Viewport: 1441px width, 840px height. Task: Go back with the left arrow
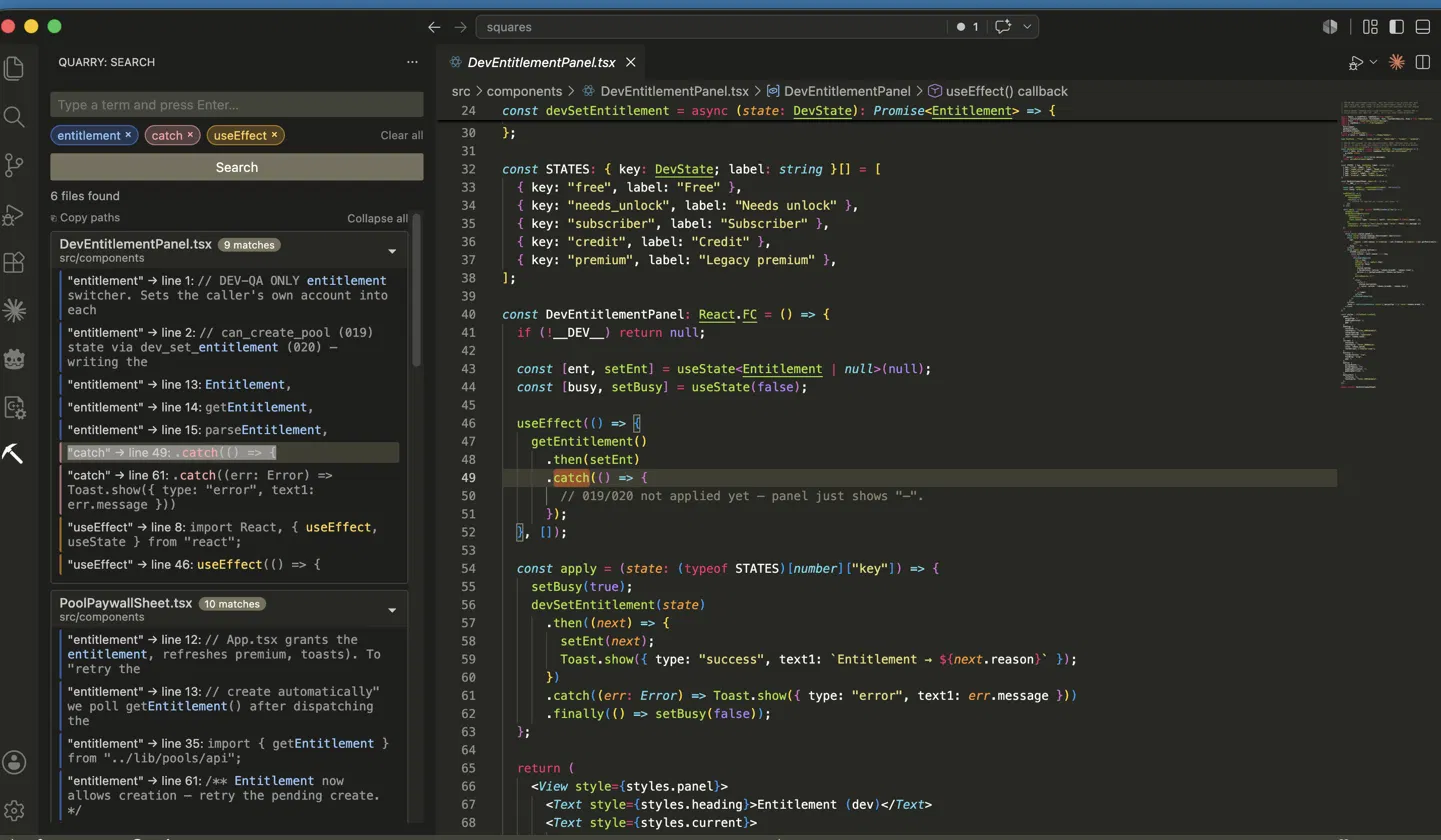click(434, 27)
